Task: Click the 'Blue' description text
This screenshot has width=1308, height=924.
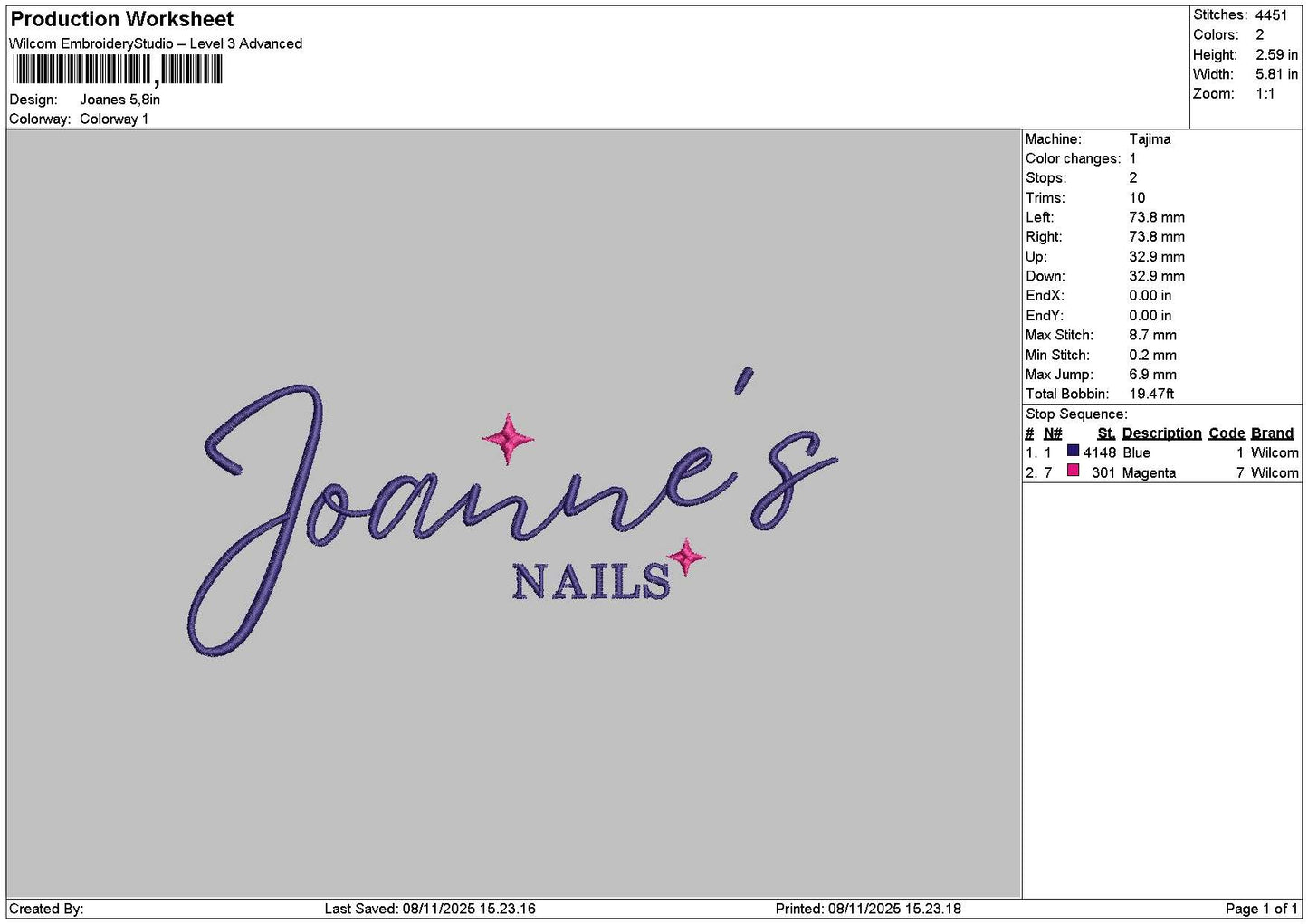Action: [x=1136, y=452]
